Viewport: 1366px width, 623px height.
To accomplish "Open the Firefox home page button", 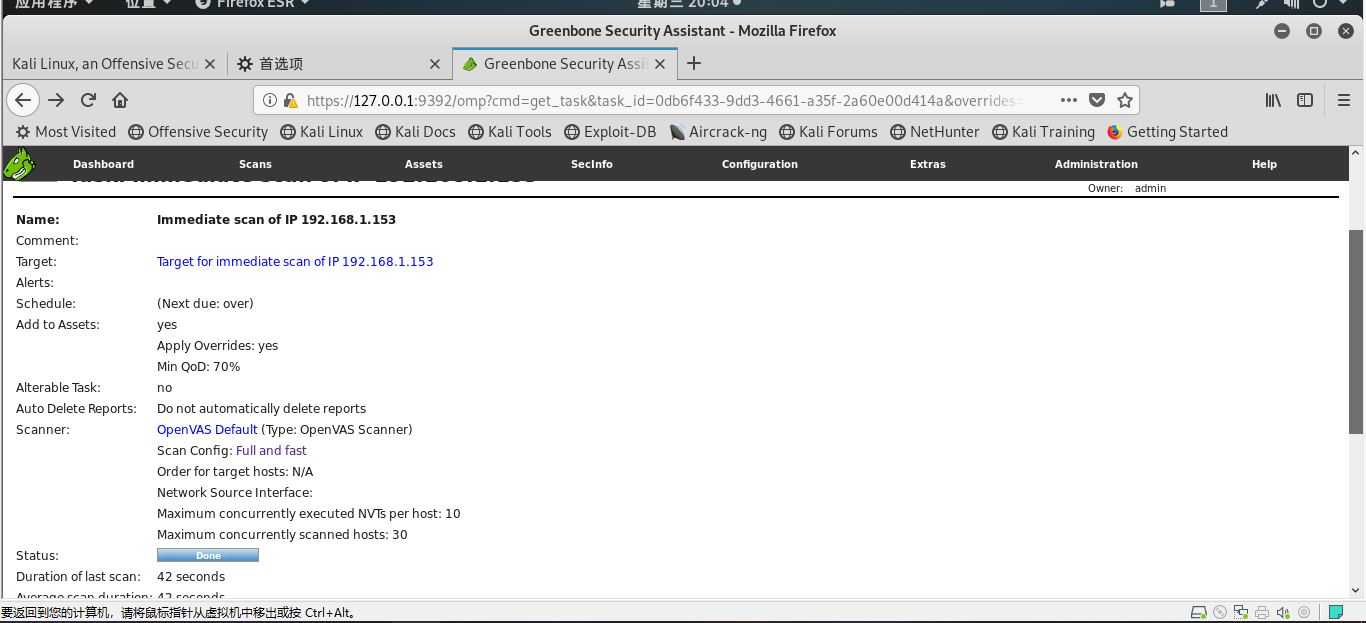I will tap(120, 100).
